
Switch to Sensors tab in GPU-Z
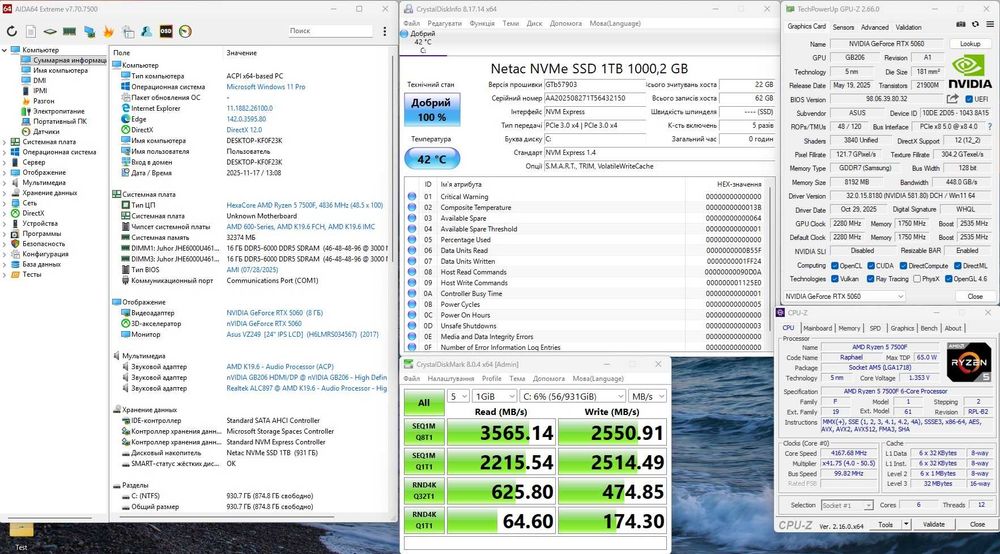coord(843,27)
